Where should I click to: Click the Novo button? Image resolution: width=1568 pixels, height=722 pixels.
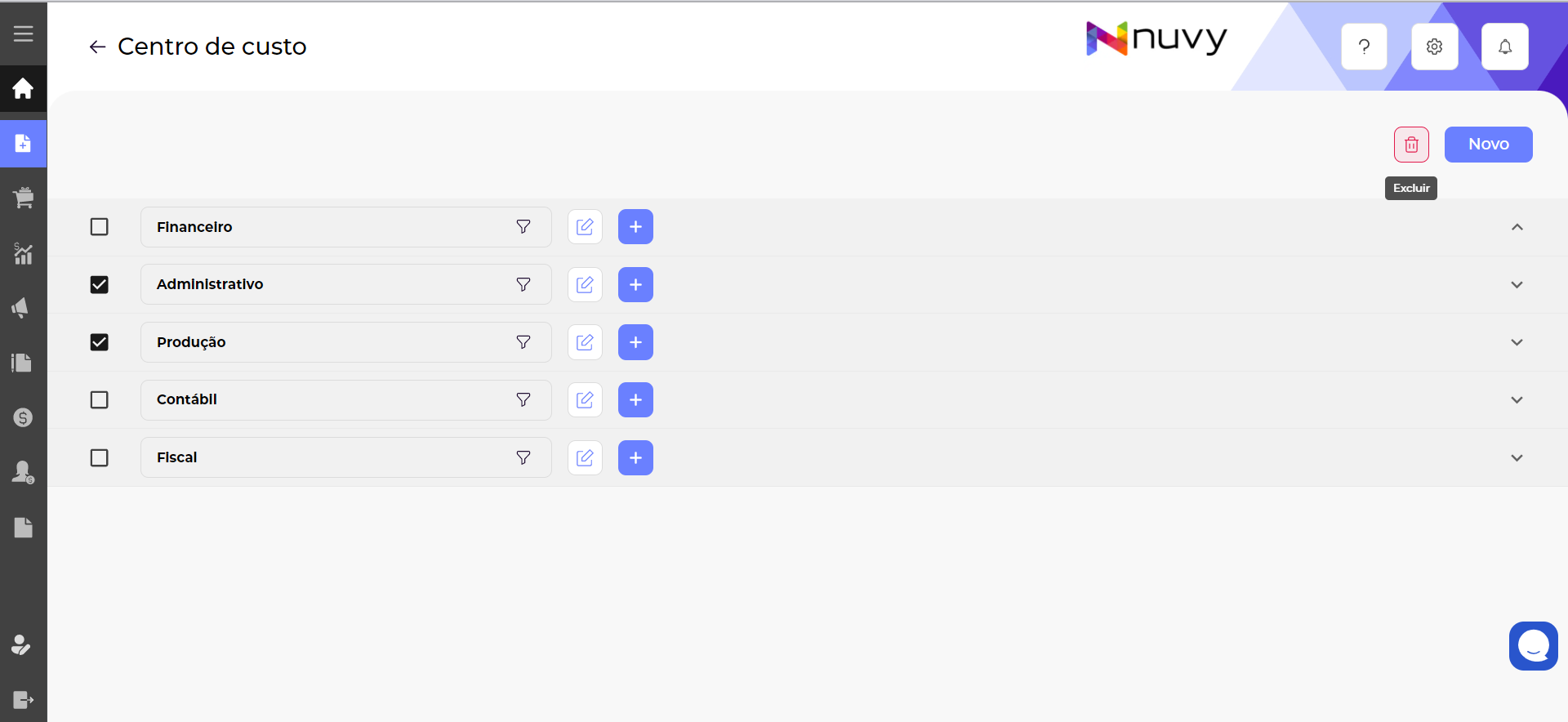[1488, 145]
